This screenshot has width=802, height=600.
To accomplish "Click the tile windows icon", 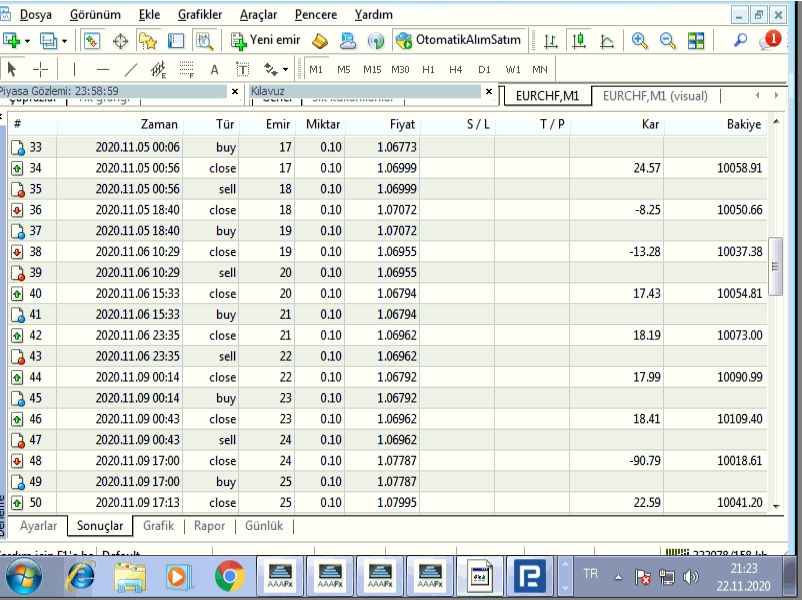I will 696,41.
